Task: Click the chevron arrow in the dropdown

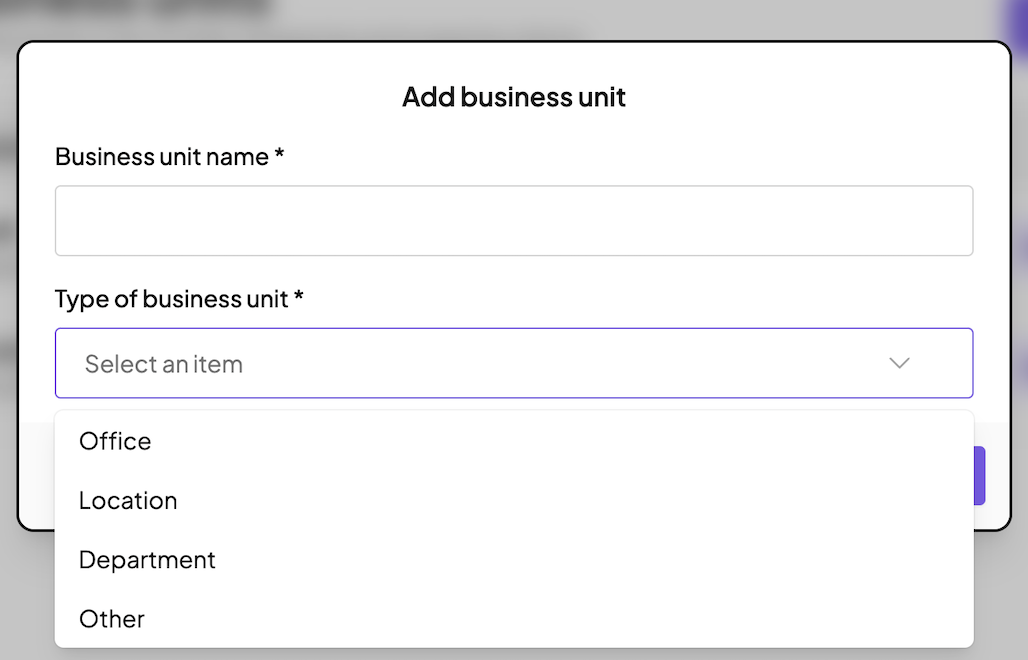Action: pos(899,363)
